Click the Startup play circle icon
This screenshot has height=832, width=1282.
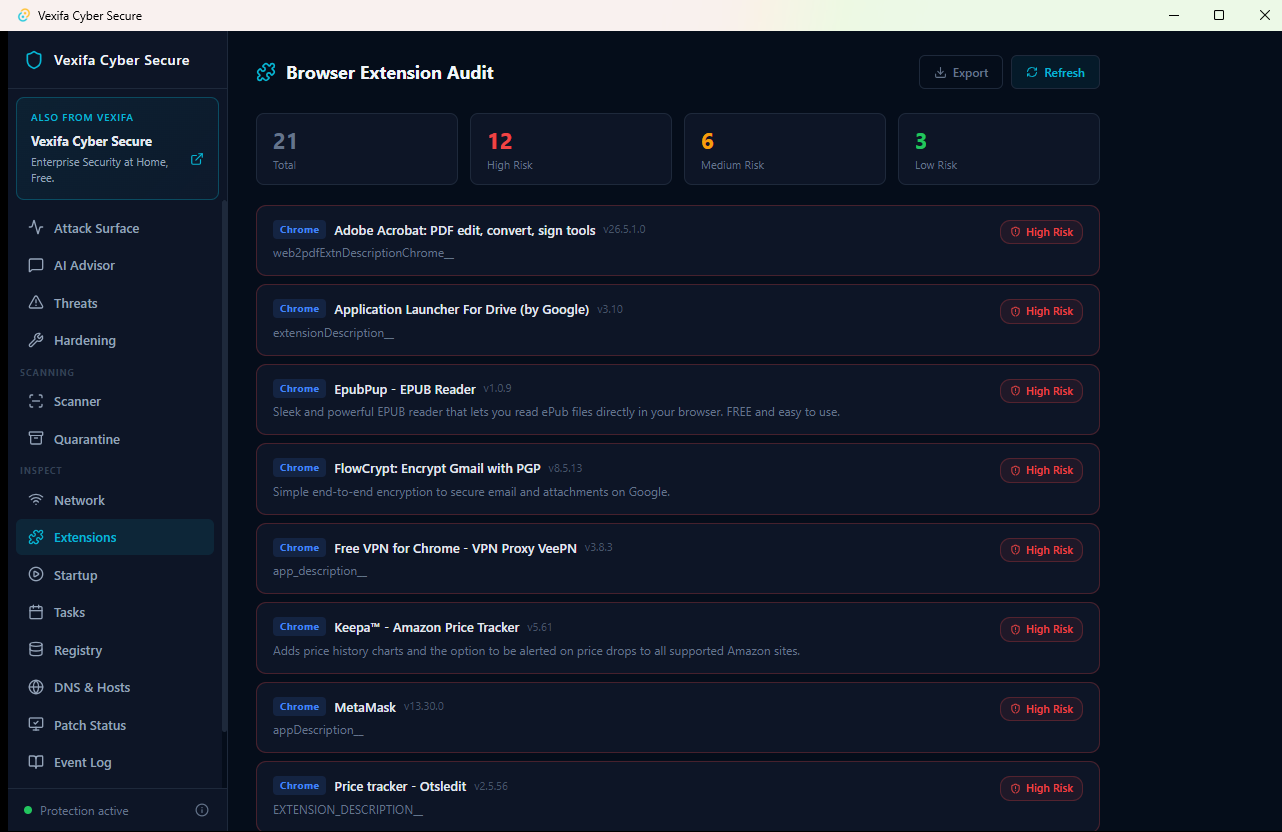[x=36, y=575]
